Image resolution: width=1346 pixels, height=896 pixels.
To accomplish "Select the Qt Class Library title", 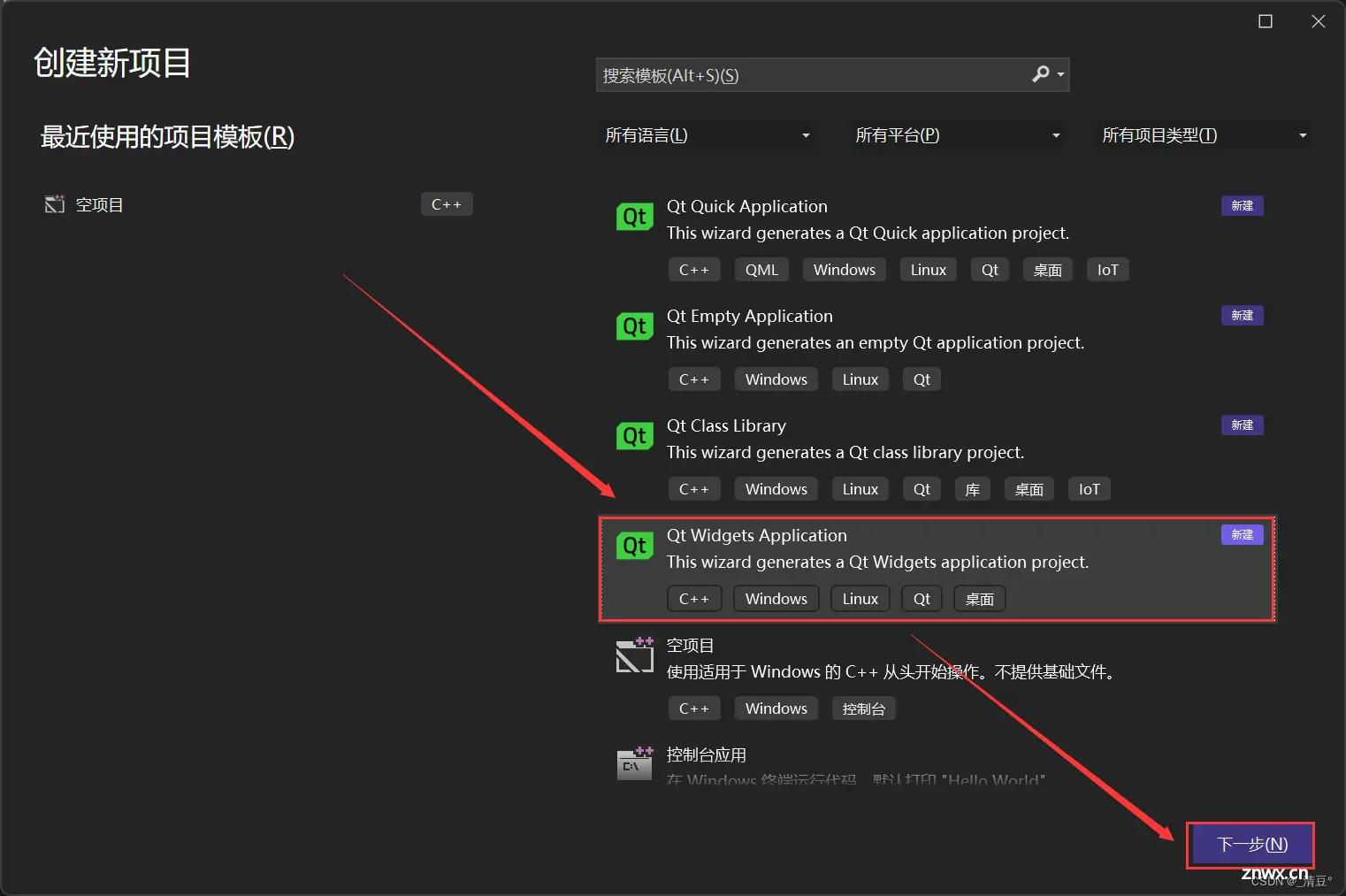I will pyautogui.click(x=726, y=425).
